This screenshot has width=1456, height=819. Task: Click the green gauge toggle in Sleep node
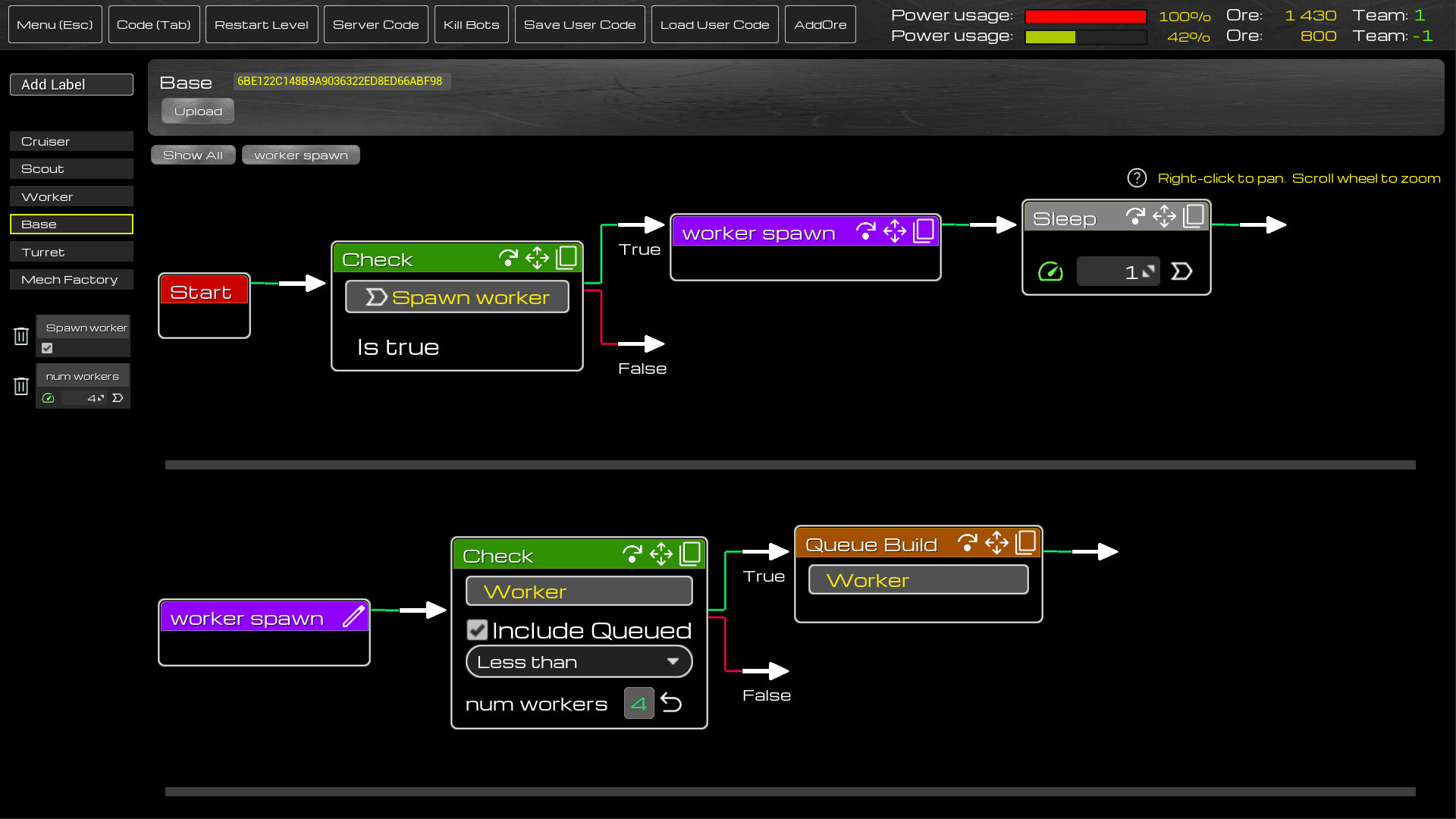coord(1050,271)
